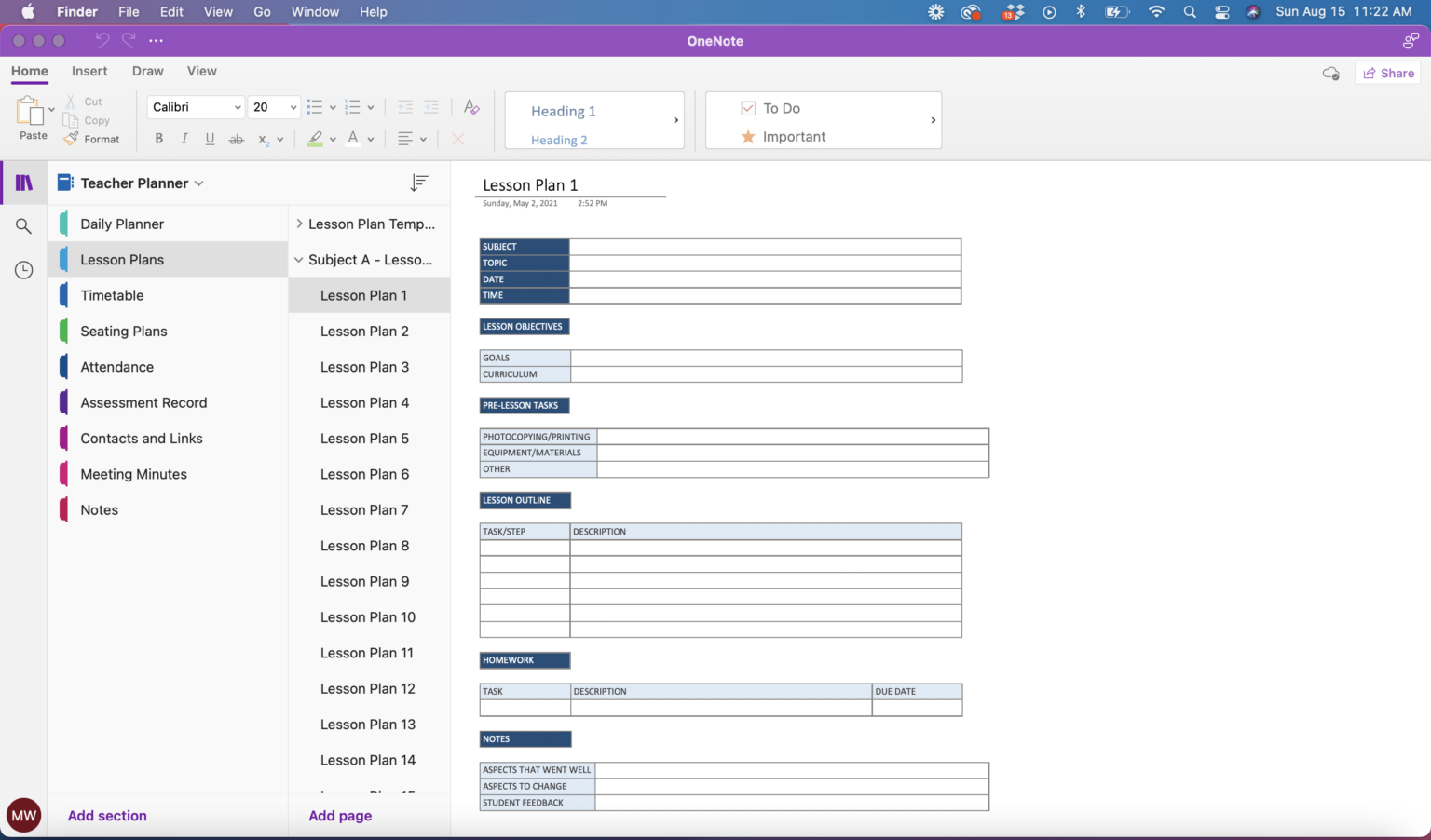The width and height of the screenshot is (1431, 840).
Task: Open the bullet list style dropdown arrow
Action: (333, 107)
